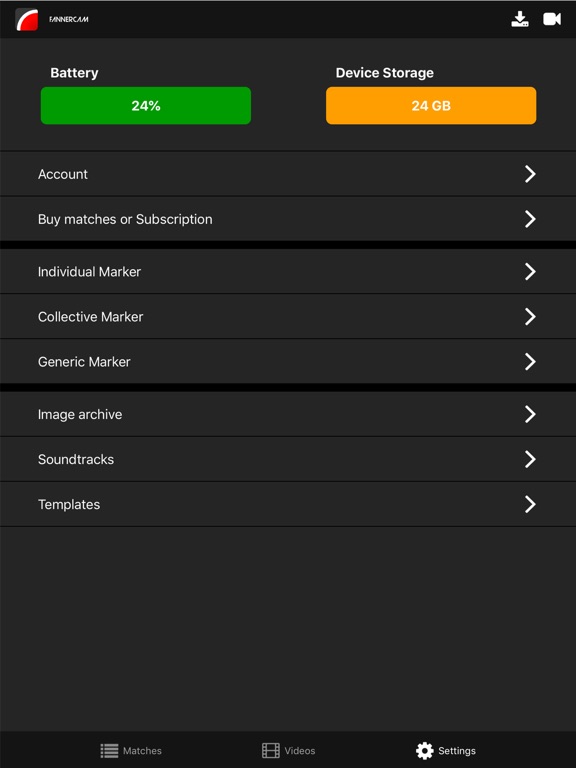Open the download icon in top bar
The image size is (576, 768).
click(520, 19)
